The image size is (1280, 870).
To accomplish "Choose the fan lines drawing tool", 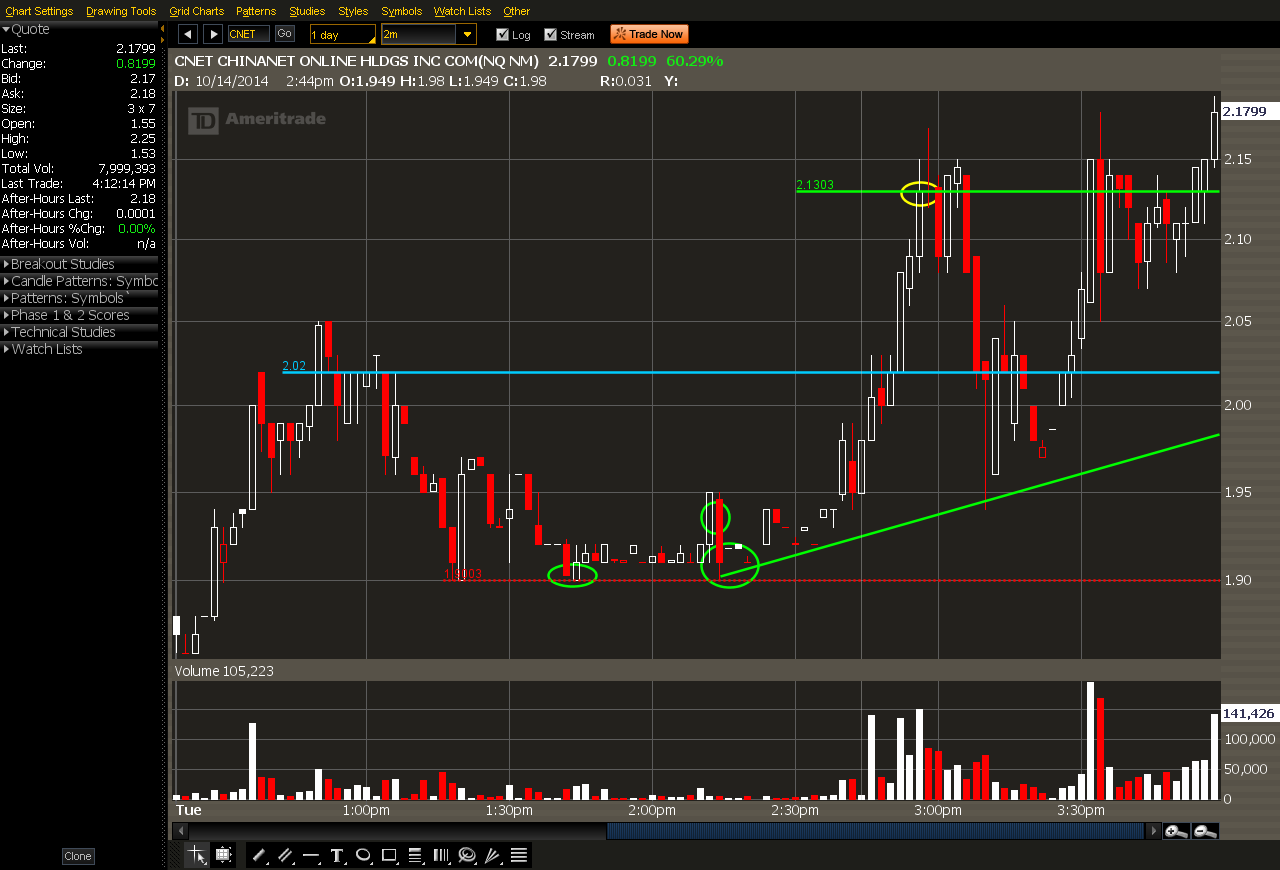I will [493, 855].
